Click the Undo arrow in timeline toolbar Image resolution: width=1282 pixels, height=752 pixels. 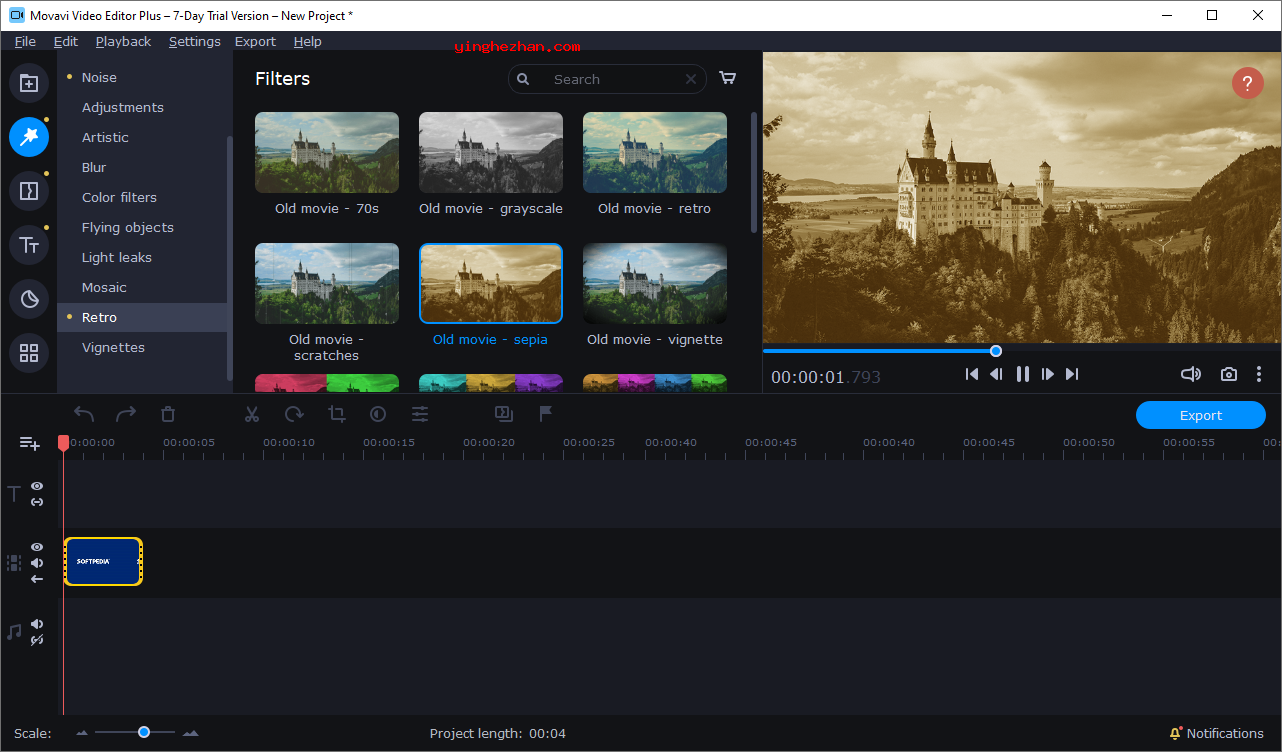(x=84, y=414)
